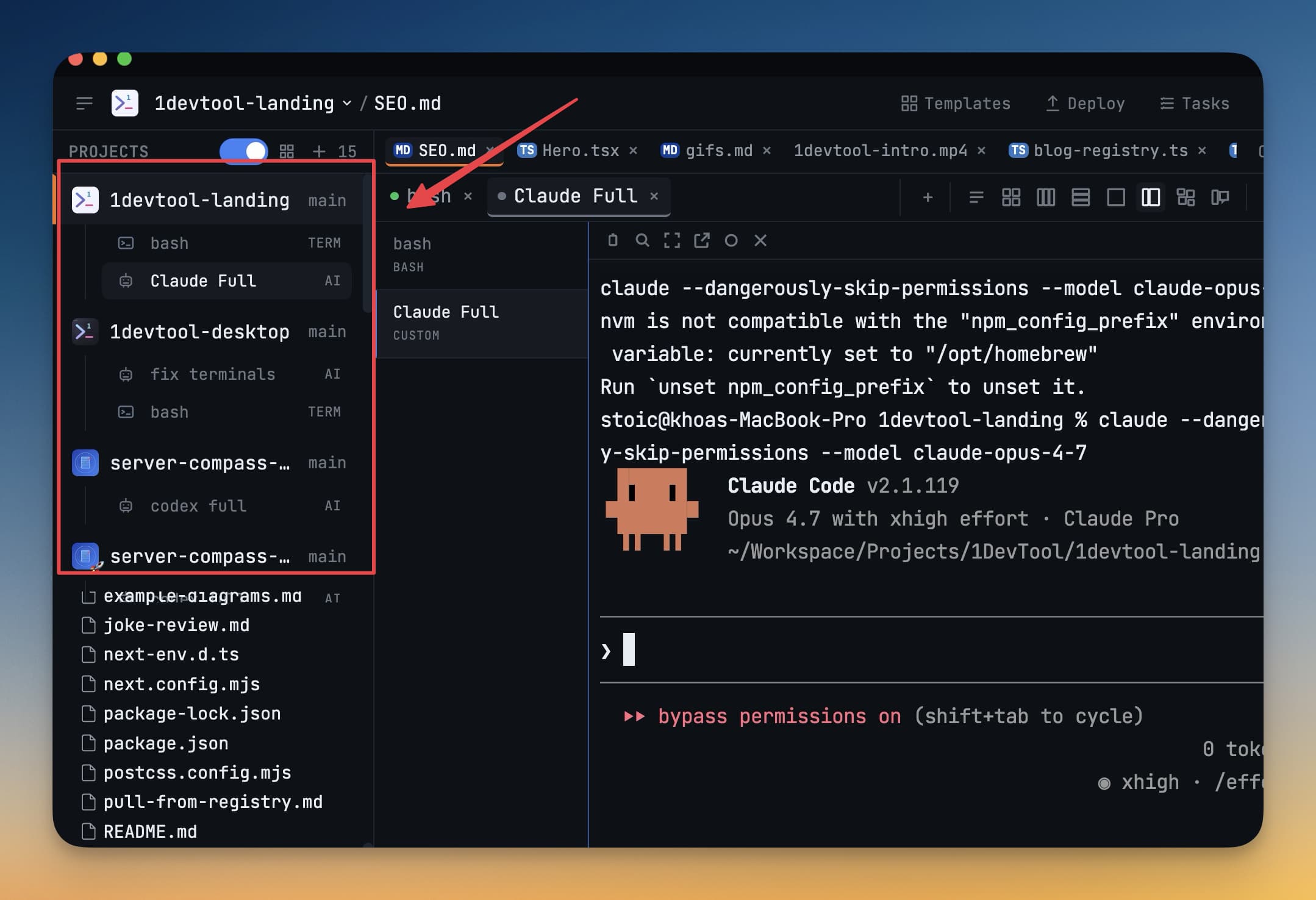
Task: Switch to the Hero.tsx tab
Action: coord(568,151)
